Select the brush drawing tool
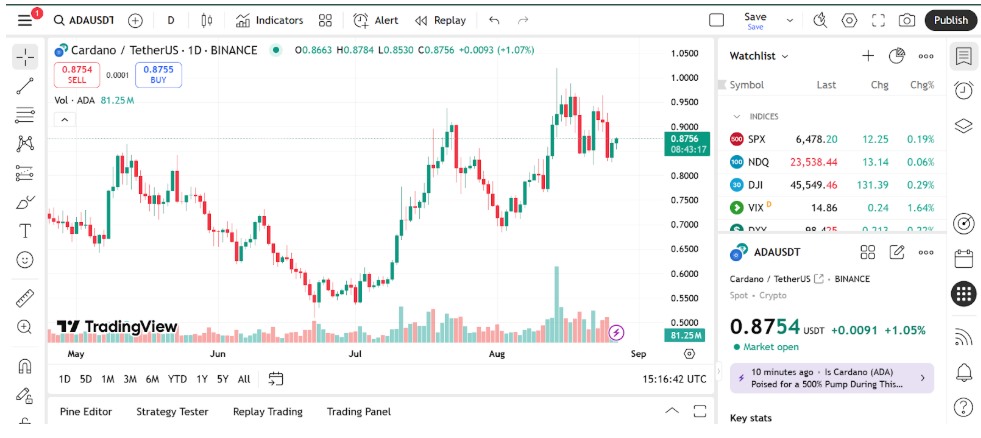 click(x=24, y=202)
